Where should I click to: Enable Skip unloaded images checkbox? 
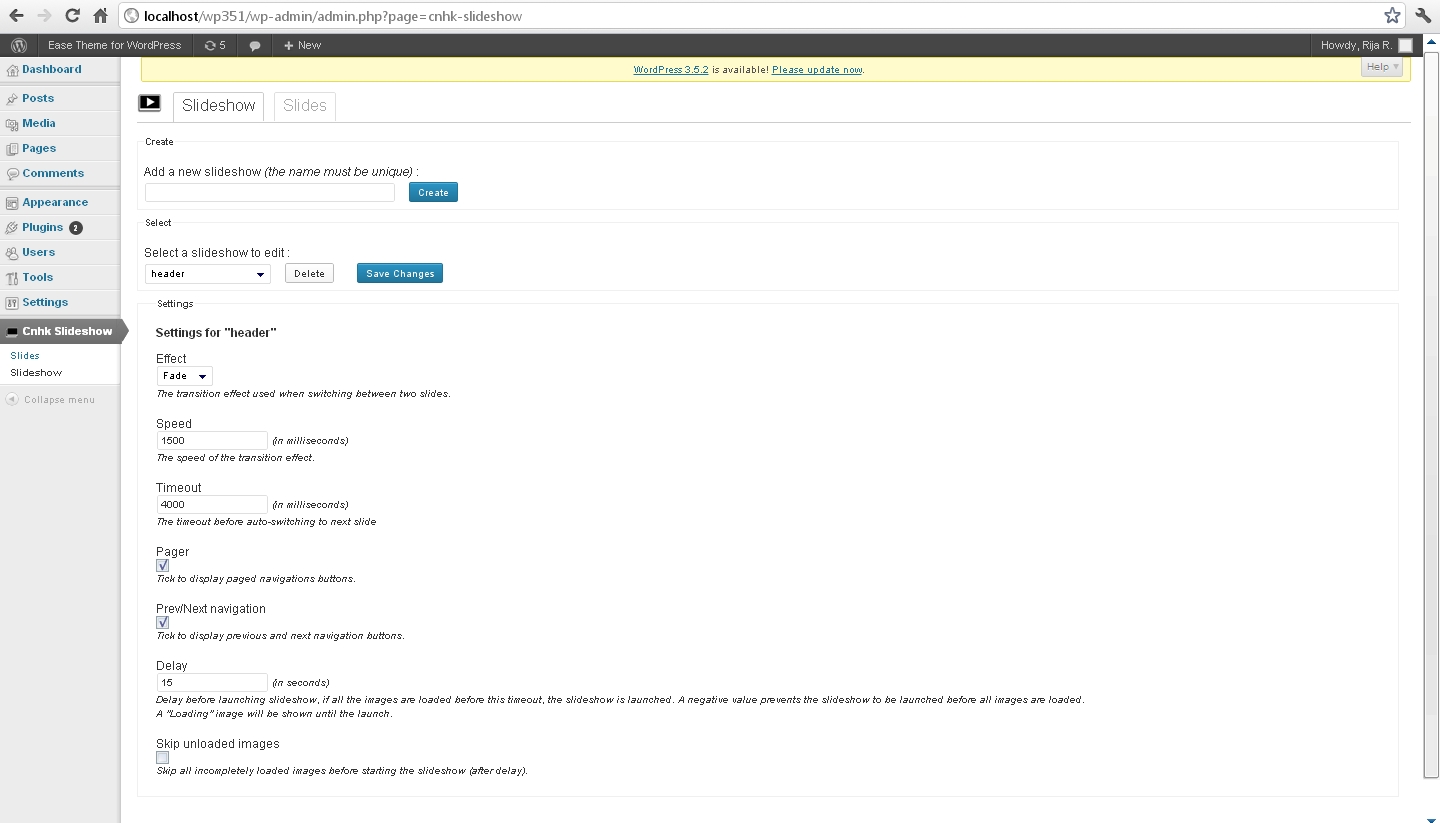pos(163,758)
